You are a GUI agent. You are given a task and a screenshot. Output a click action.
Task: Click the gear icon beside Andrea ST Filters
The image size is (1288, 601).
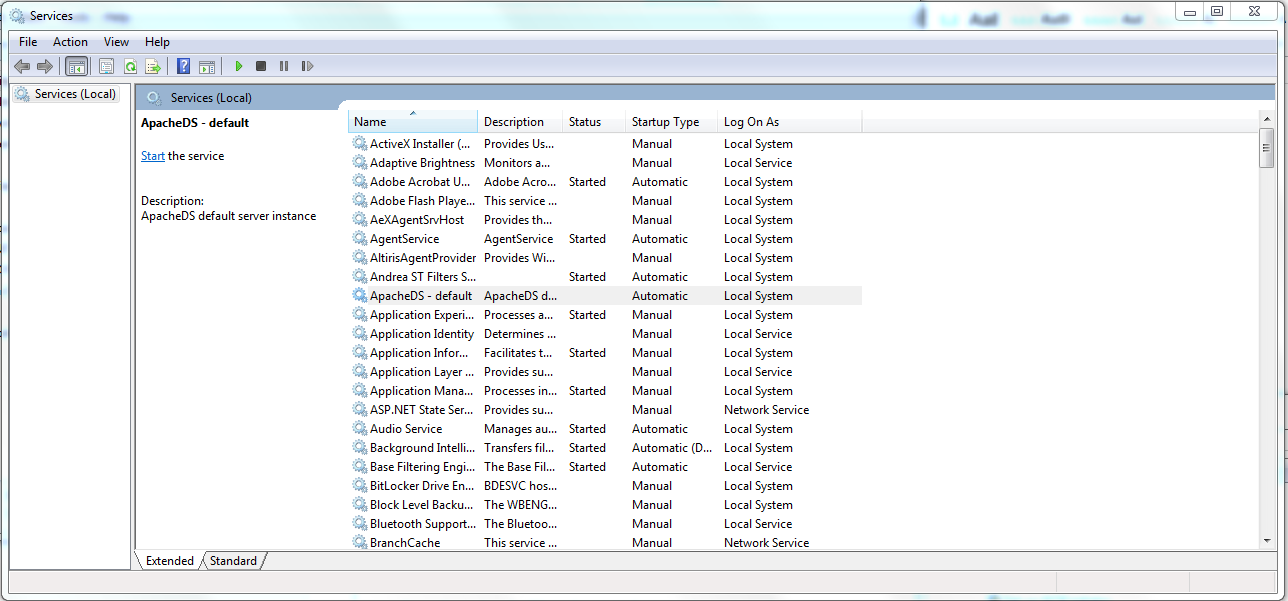pyautogui.click(x=360, y=277)
